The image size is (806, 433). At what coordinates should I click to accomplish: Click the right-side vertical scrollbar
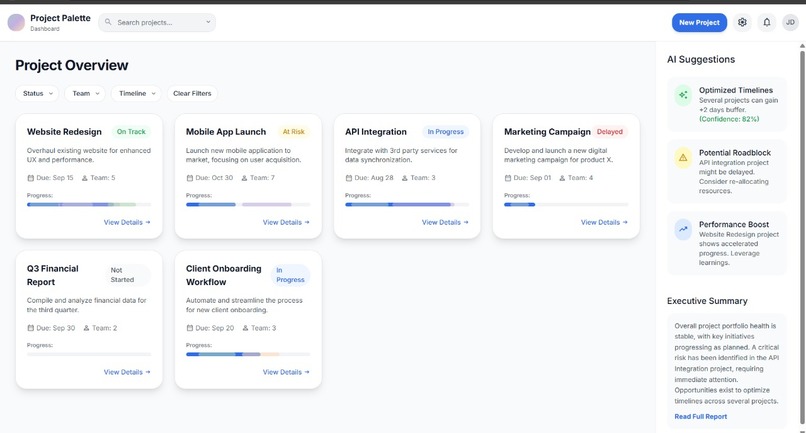[802, 237]
